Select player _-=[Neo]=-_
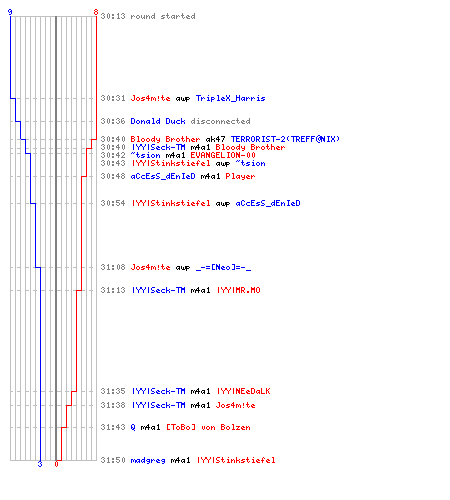This screenshot has width=450, height=500. 223,267
